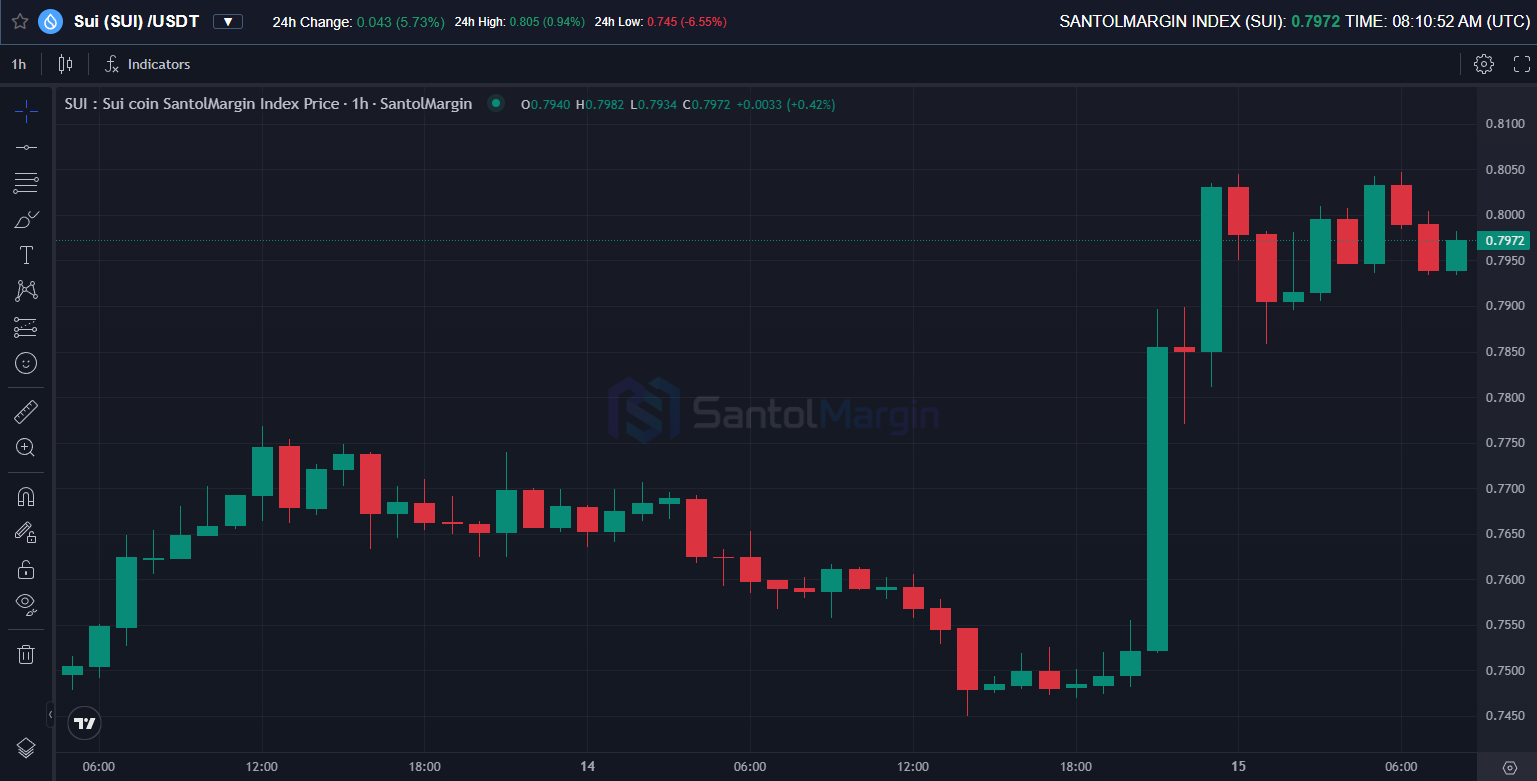Open time axis settings gear

point(1509,767)
